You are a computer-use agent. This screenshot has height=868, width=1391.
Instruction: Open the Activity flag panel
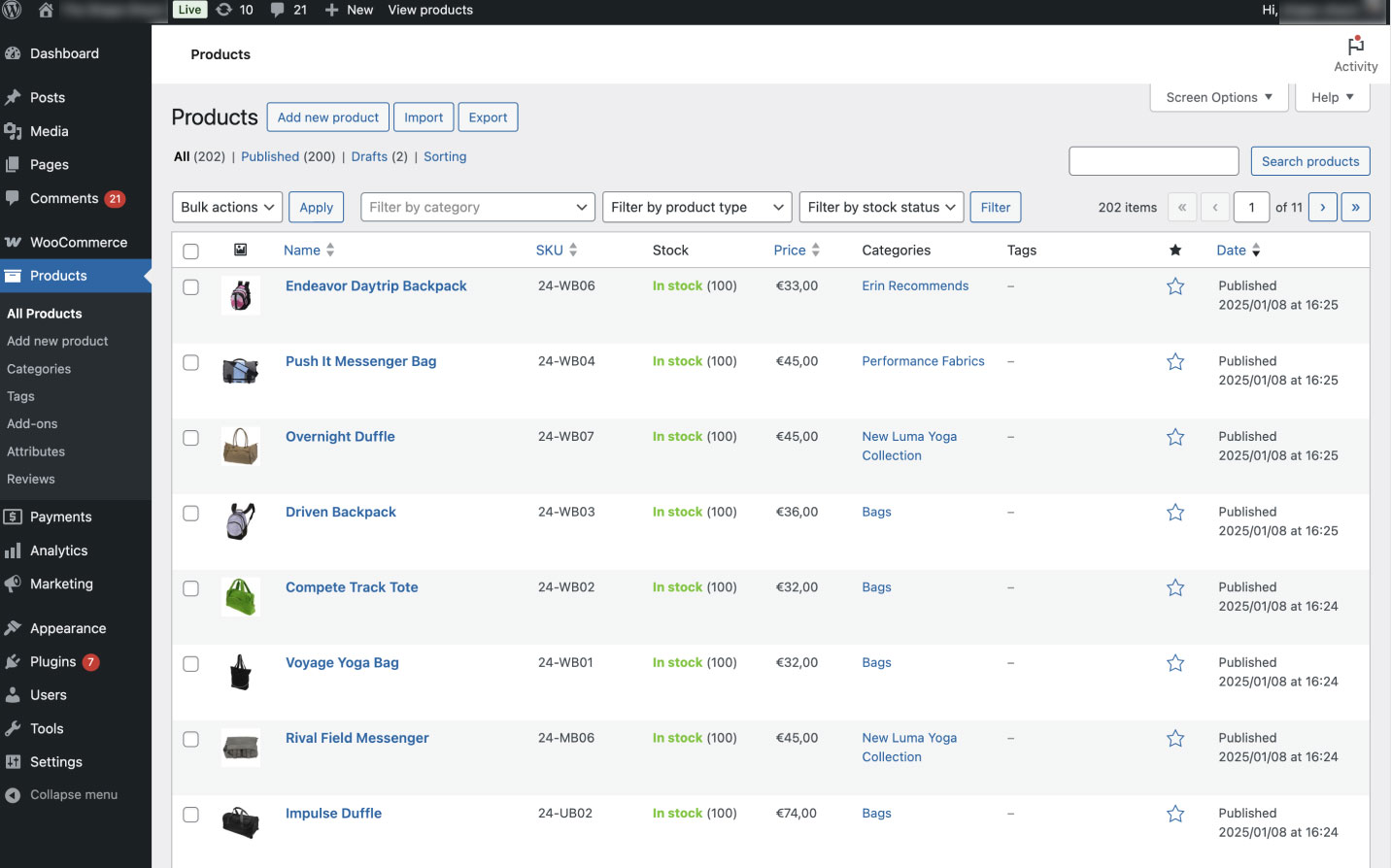click(1356, 54)
